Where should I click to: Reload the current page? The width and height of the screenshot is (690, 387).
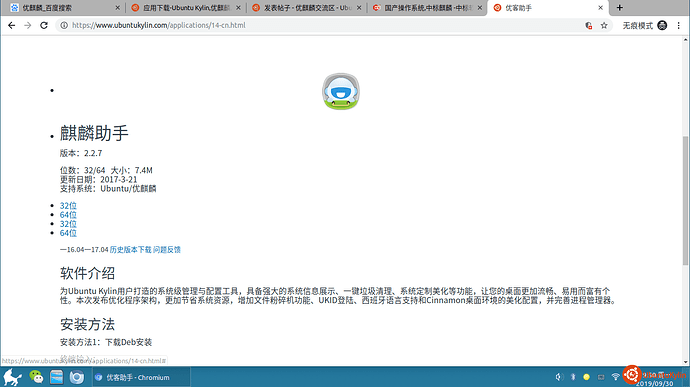tap(44, 26)
